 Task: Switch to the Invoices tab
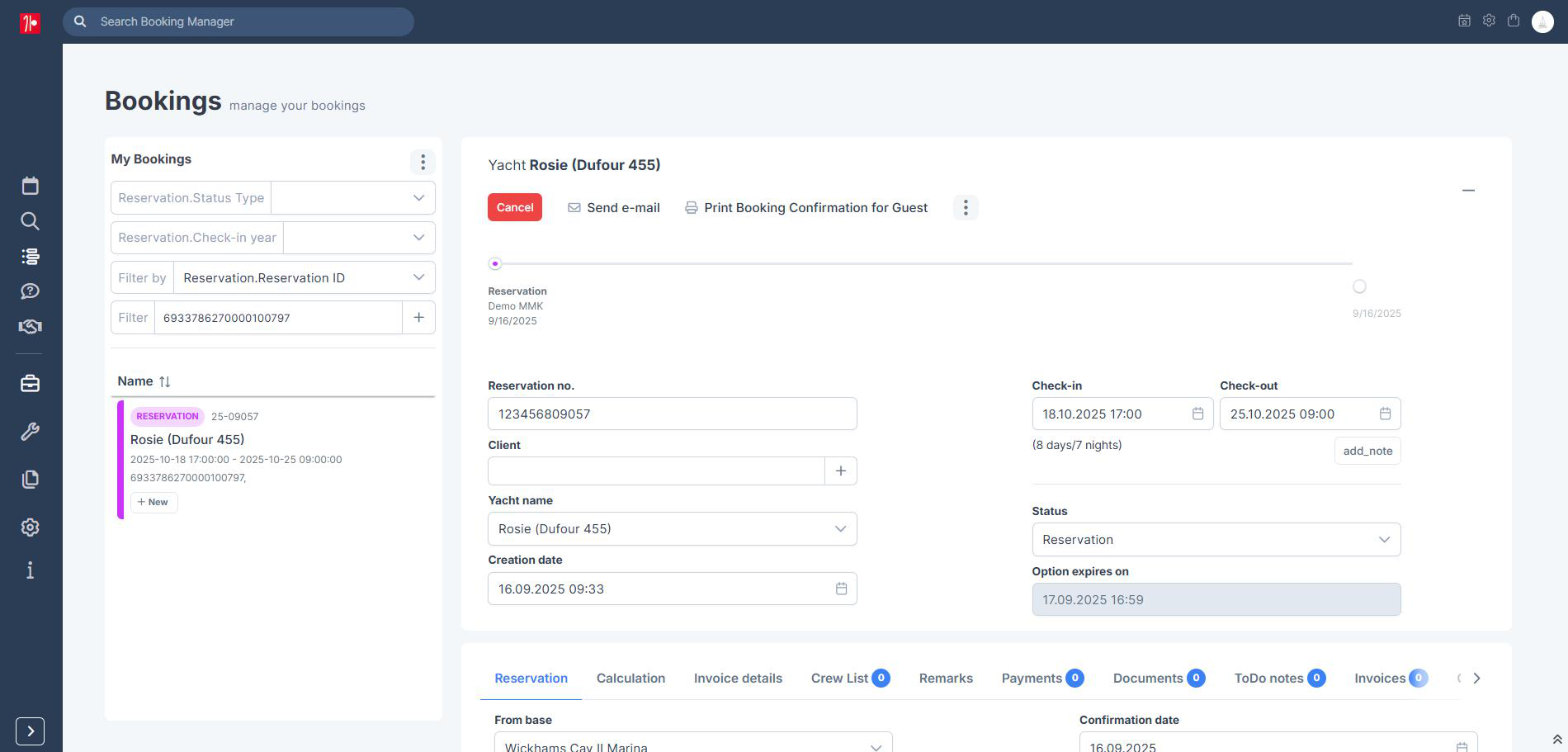click(1391, 678)
